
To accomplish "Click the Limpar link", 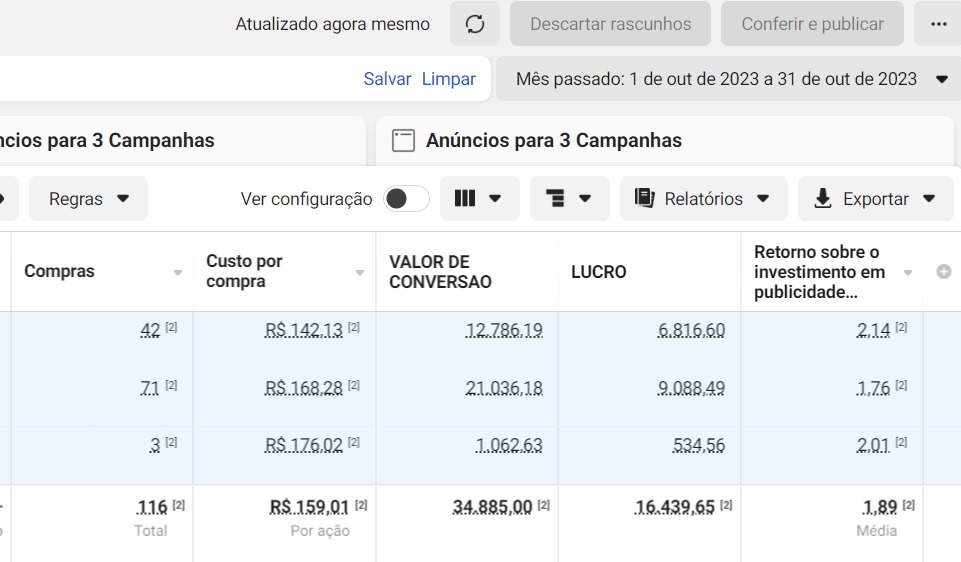I will point(448,79).
